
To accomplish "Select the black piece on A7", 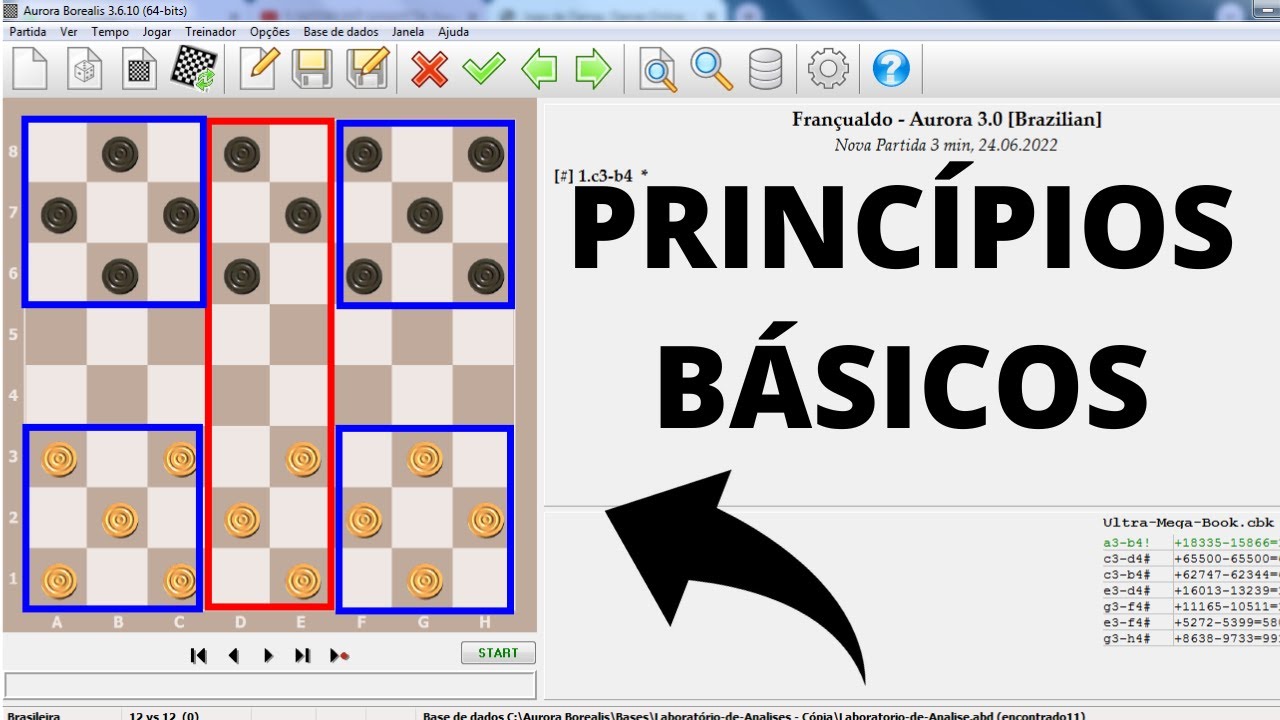I will click(58, 214).
